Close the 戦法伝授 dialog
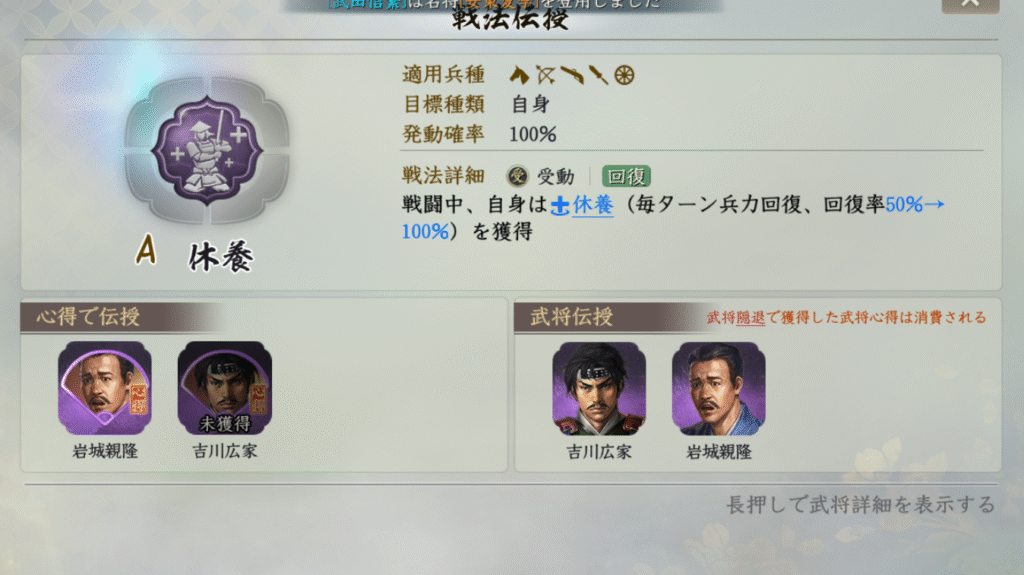This screenshot has height=575, width=1024. [970, 4]
